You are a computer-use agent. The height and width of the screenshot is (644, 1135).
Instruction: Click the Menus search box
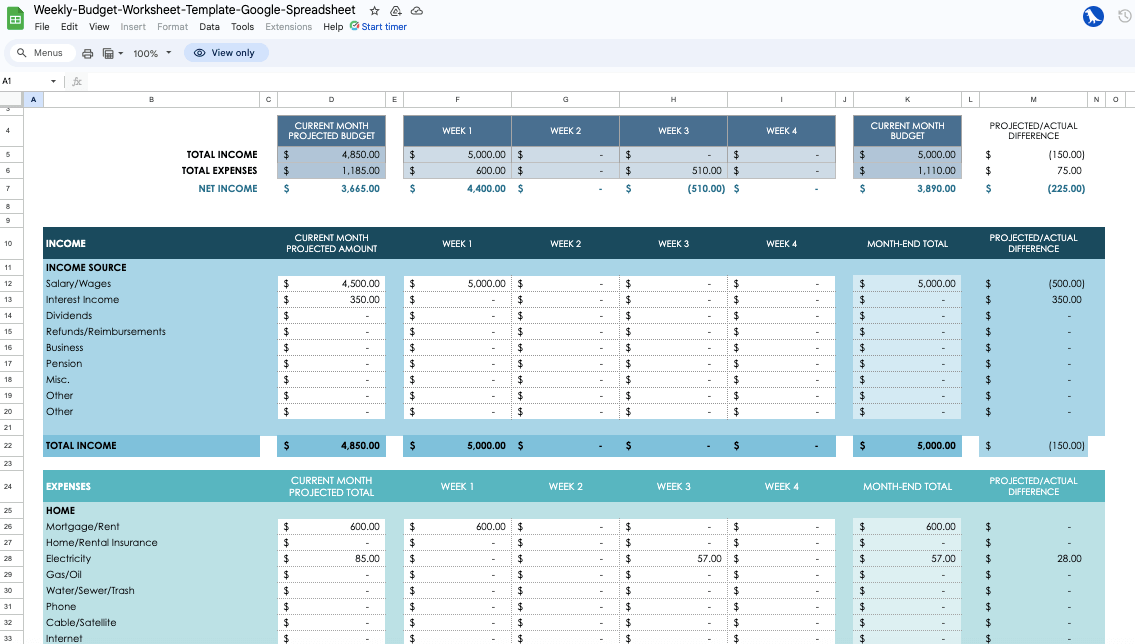(x=41, y=53)
